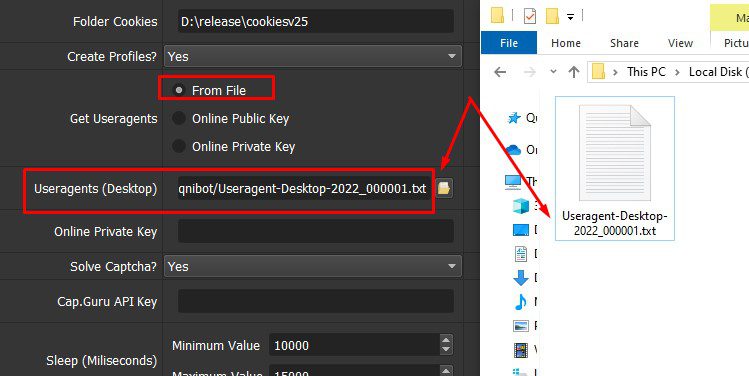Image resolution: width=749 pixels, height=376 pixels.
Task: Click the OneDrive cloud icon in sidebar
Action: pos(513,150)
